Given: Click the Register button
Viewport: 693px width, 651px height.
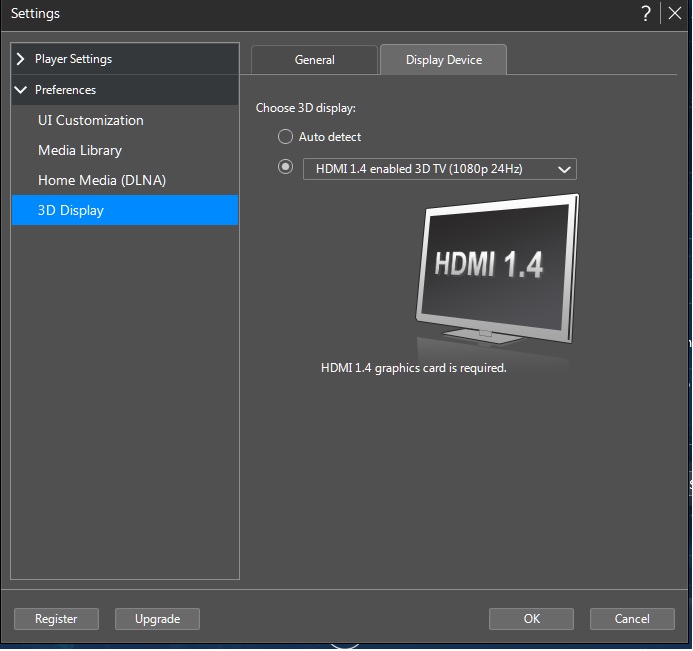Looking at the screenshot, I should (x=56, y=619).
